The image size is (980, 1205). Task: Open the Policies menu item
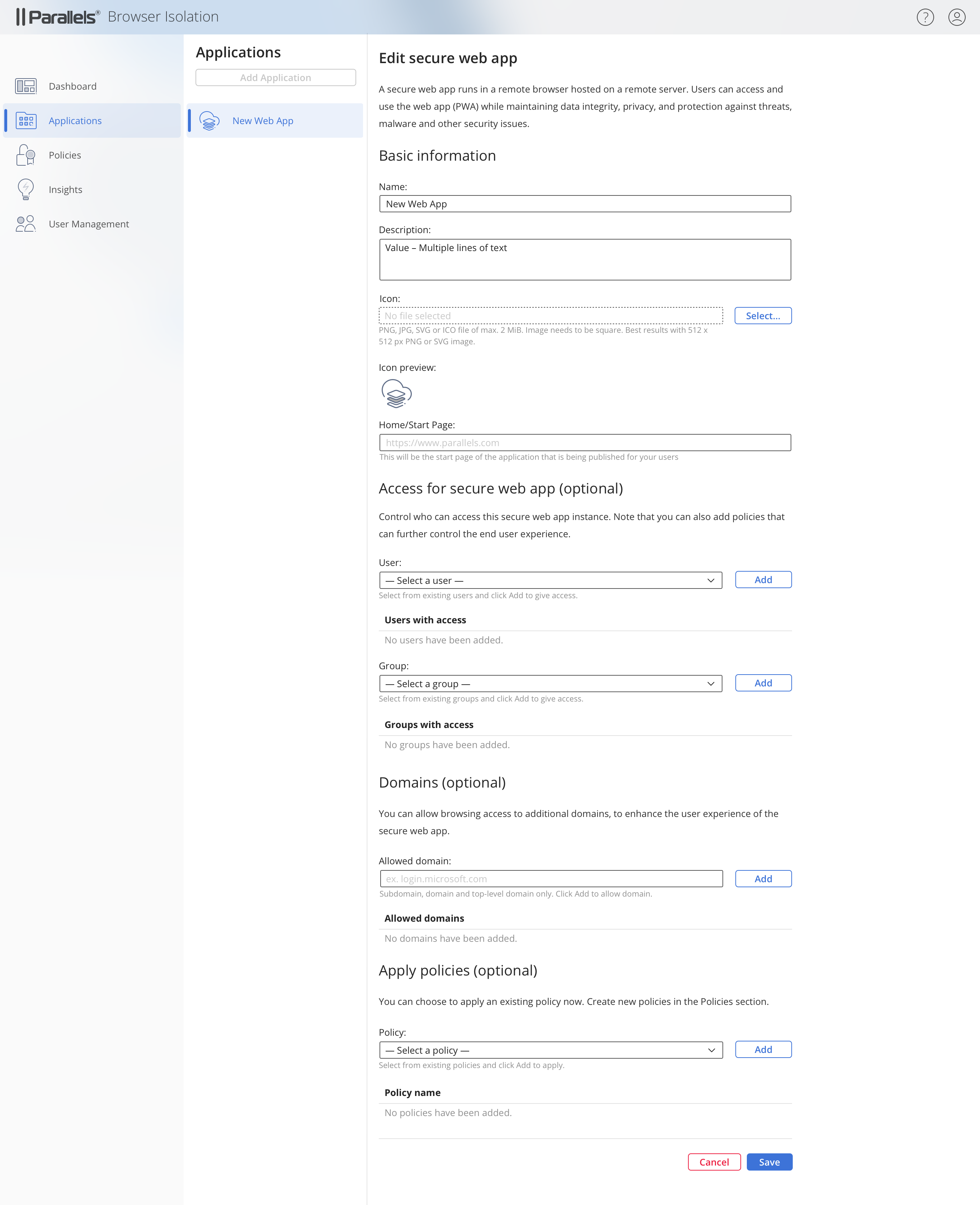point(65,155)
